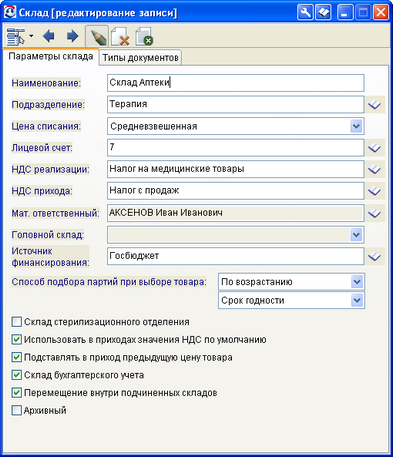Uncheck Склад бухгалтерского учета
393x457 pixels.
tap(16, 375)
